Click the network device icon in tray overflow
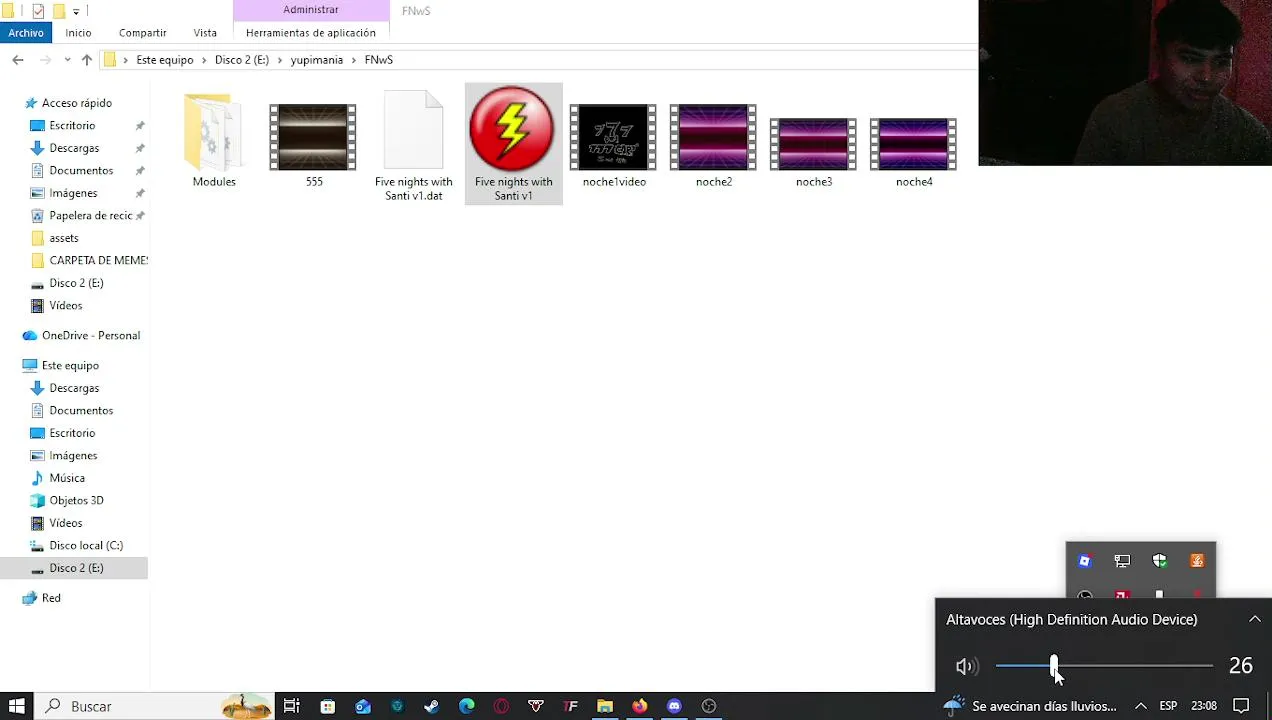This screenshot has height=720, width=1272. point(1122,561)
